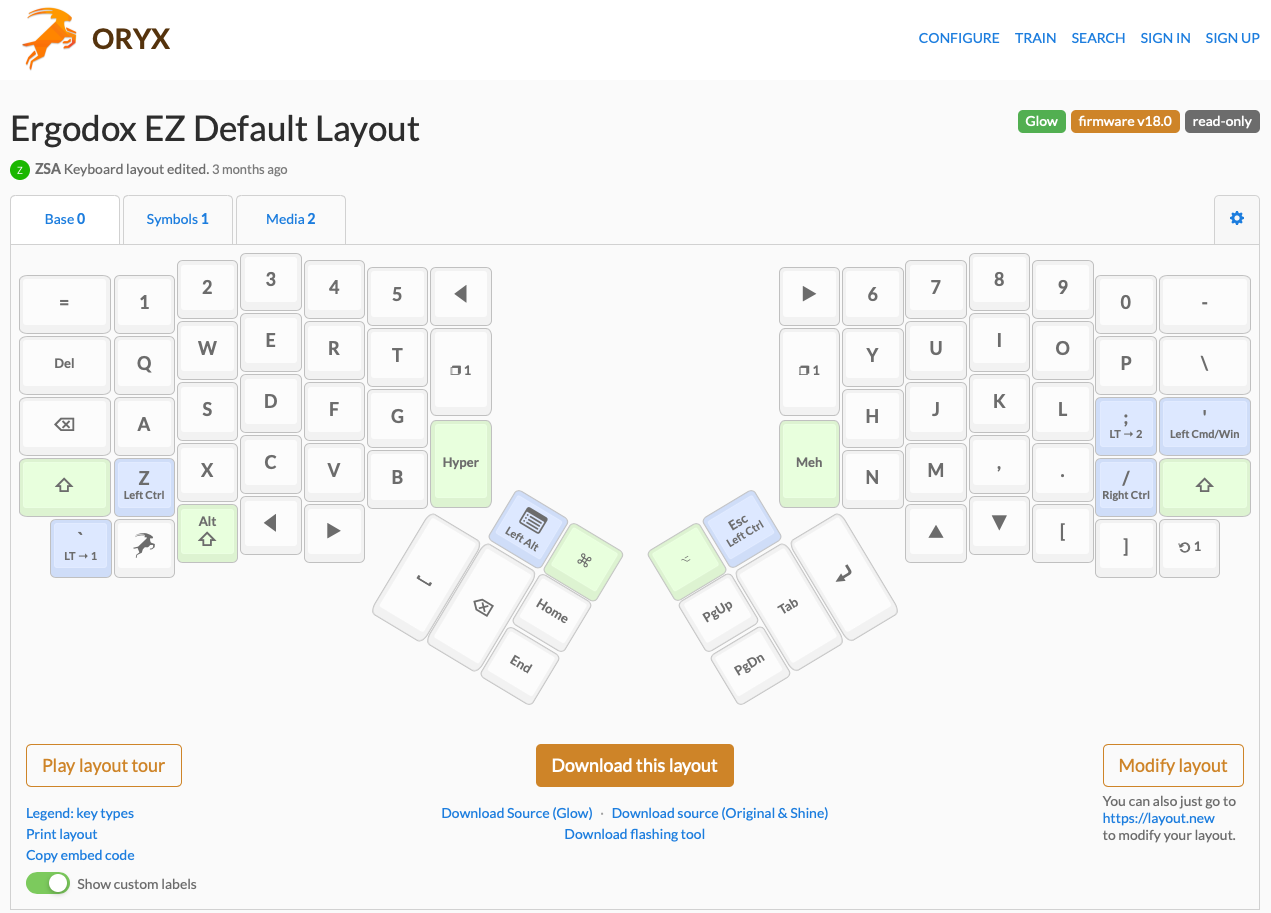Open the blue gear settings icon
This screenshot has width=1271, height=913.
[1237, 218]
